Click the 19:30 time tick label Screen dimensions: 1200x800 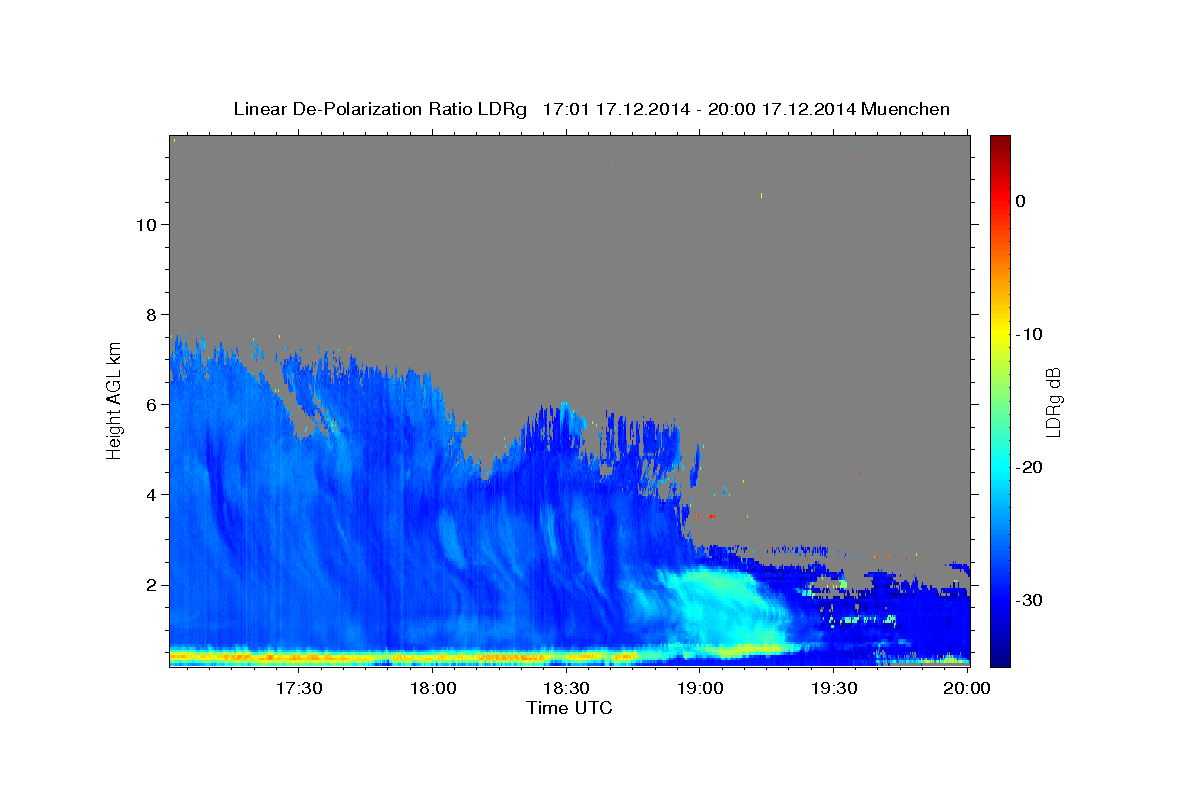tap(834, 688)
